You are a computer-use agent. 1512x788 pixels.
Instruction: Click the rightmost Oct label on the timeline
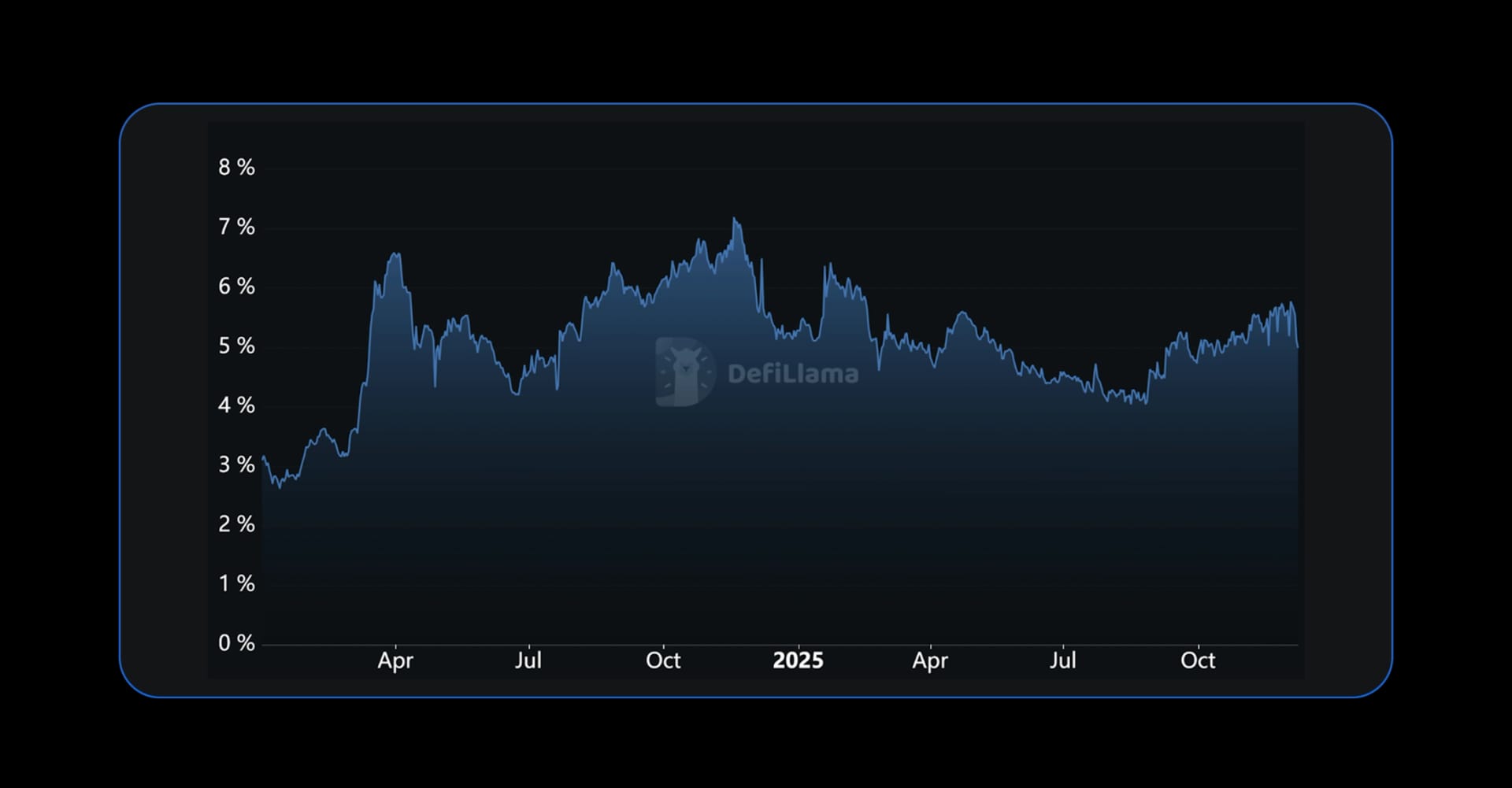tap(1198, 660)
